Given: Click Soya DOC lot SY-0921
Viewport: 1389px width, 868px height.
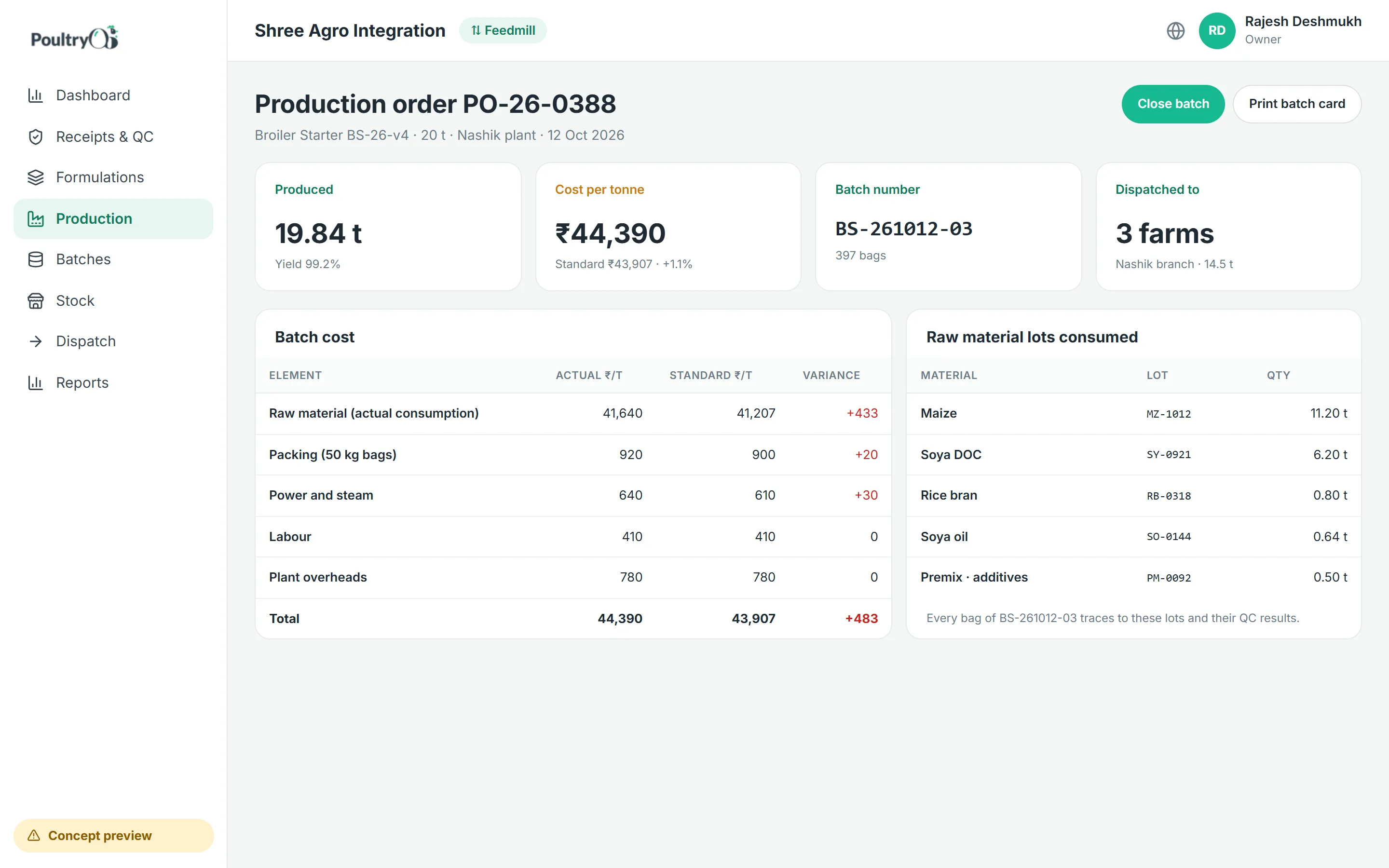Looking at the screenshot, I should click(1169, 455).
